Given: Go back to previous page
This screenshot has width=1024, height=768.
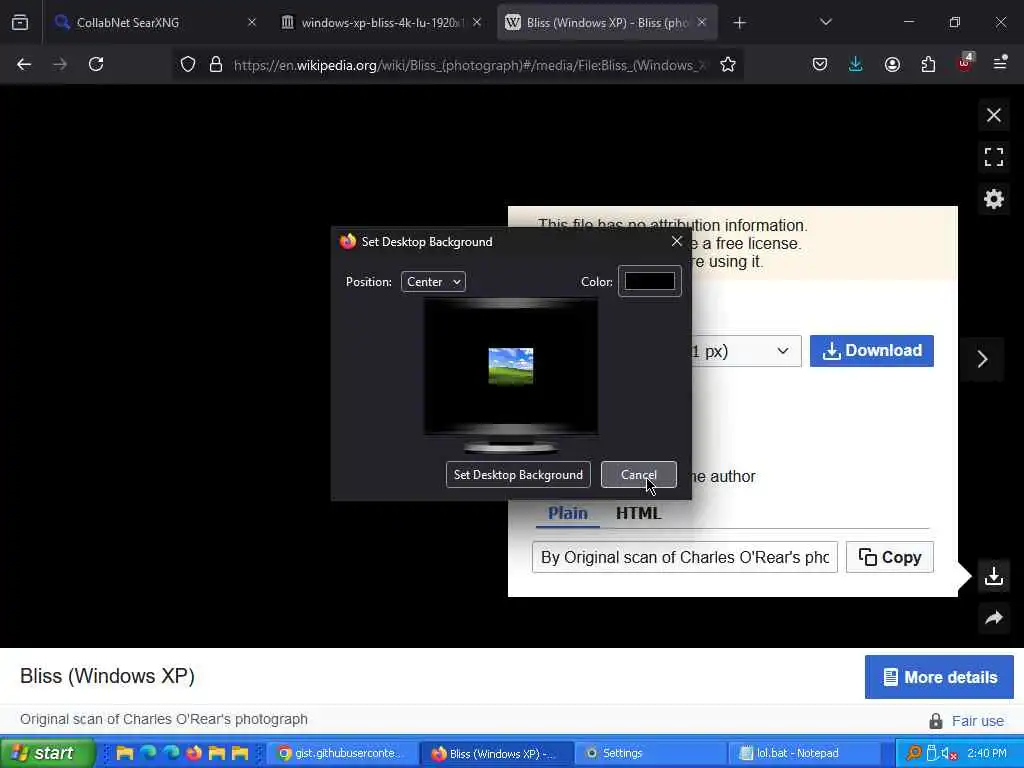Looking at the screenshot, I should point(24,64).
